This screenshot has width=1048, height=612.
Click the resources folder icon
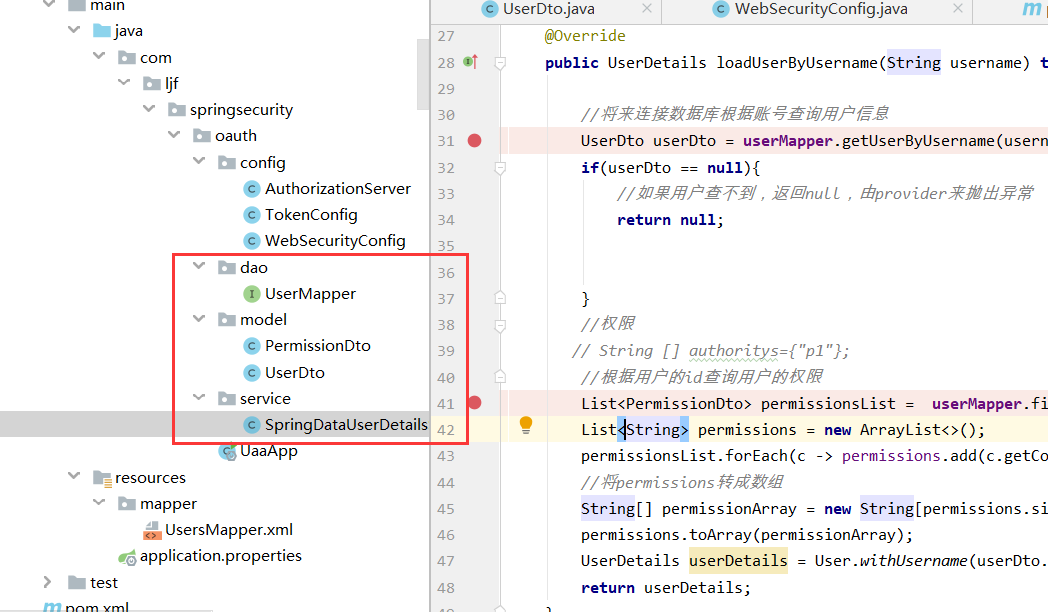102,478
